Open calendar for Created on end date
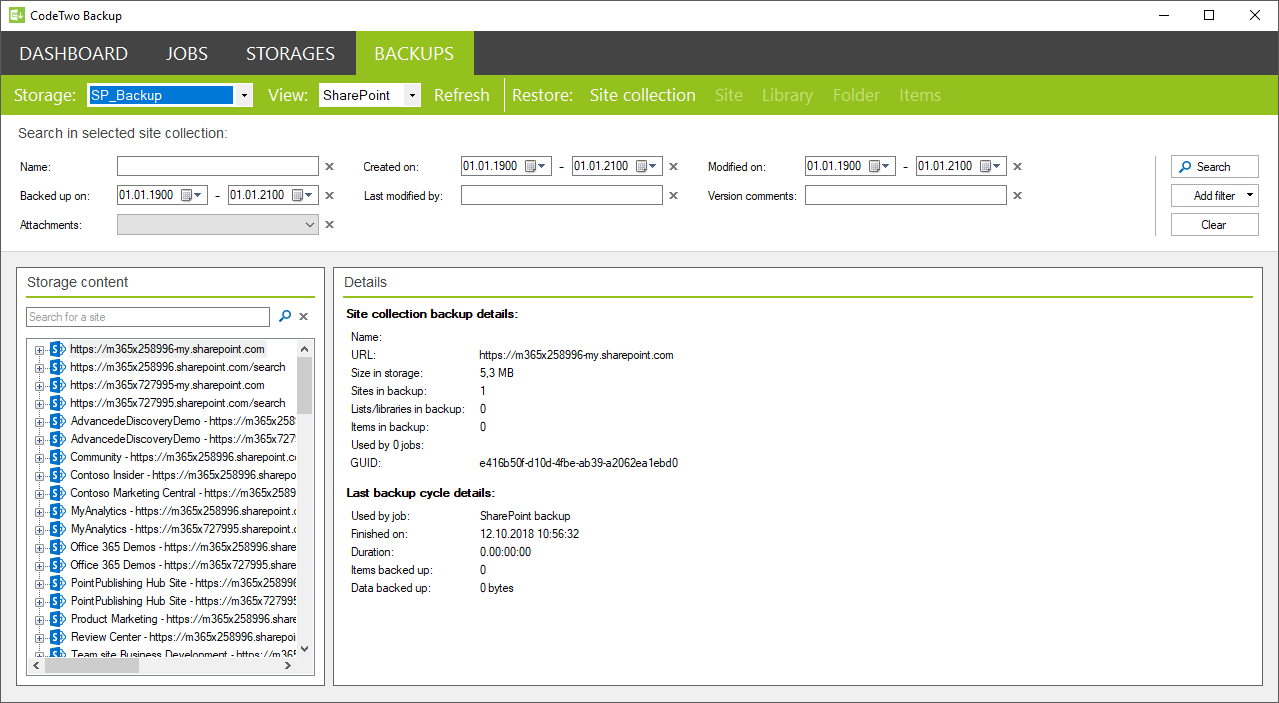The height and width of the screenshot is (703, 1279). pyautogui.click(x=648, y=166)
